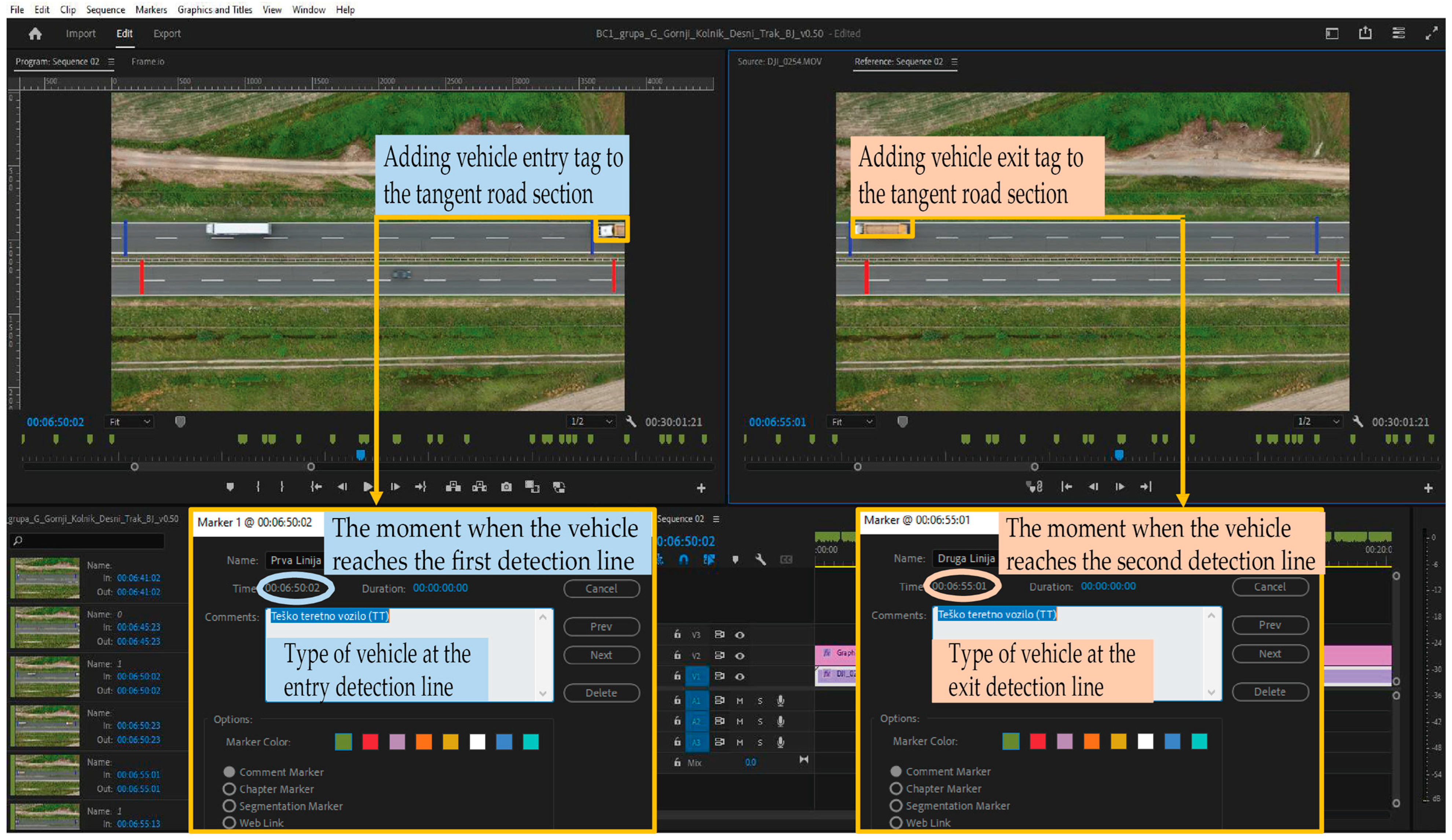The width and height of the screenshot is (1452, 840).
Task: Open Reference monitor Fit zoom dropdown
Action: (x=852, y=422)
